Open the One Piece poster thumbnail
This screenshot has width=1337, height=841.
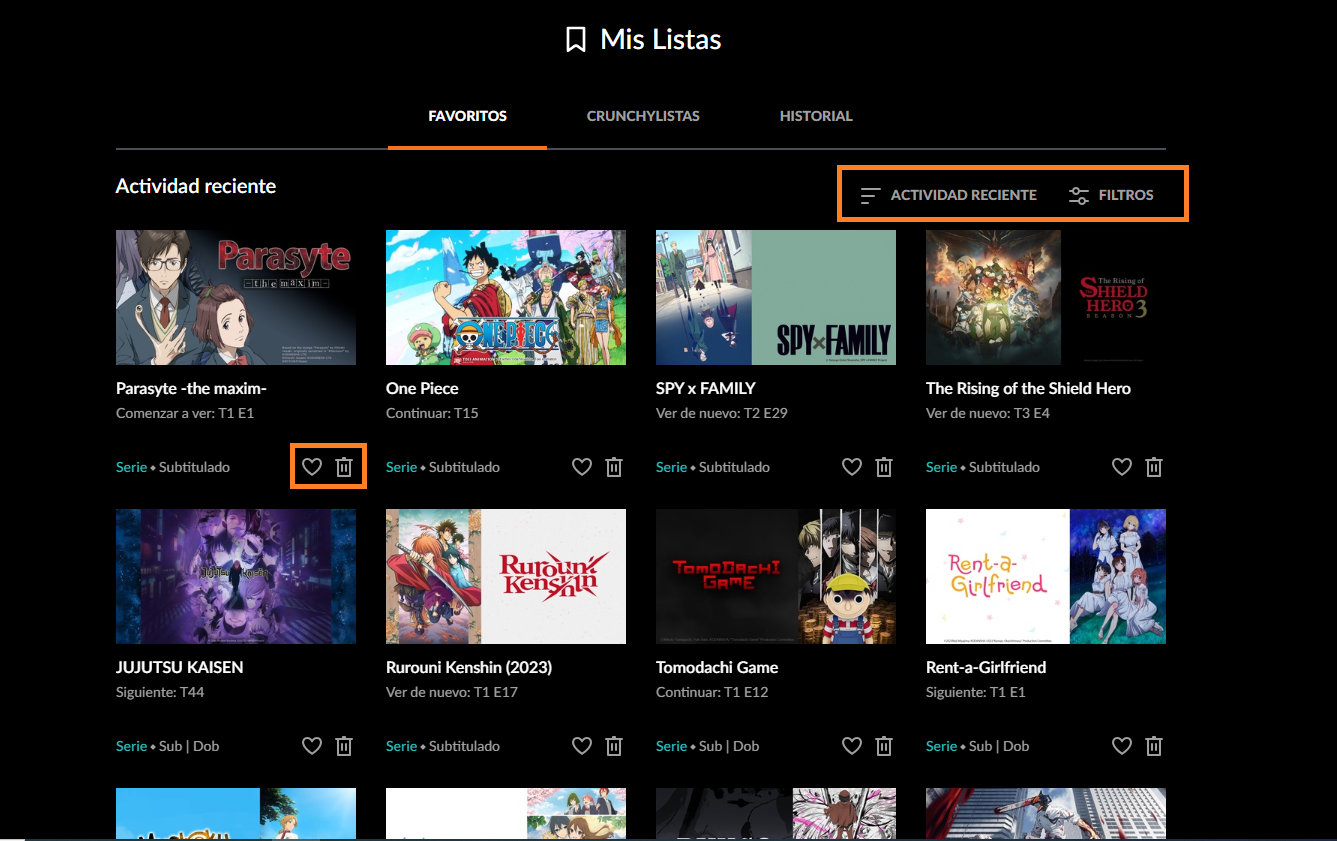coord(506,297)
